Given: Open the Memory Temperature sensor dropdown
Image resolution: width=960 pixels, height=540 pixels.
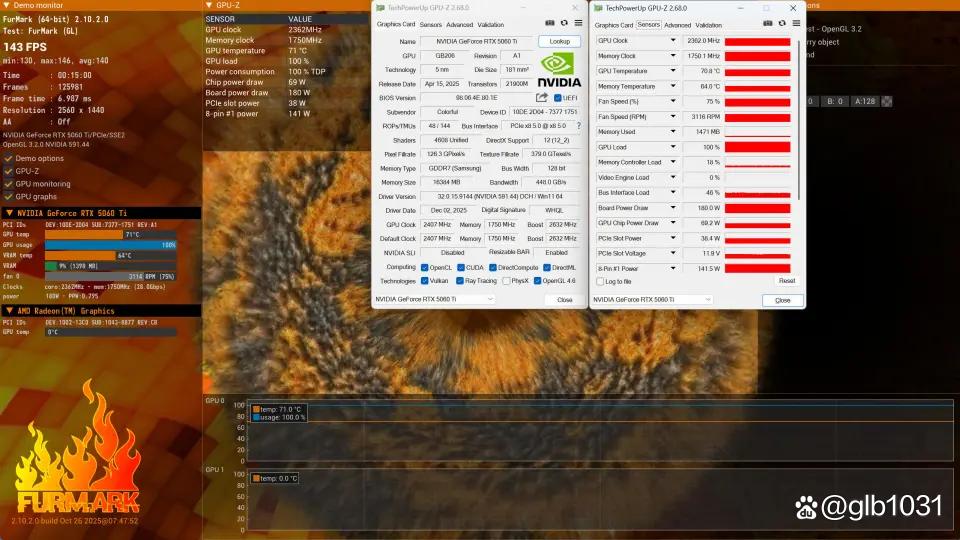Looking at the screenshot, I should click(673, 86).
